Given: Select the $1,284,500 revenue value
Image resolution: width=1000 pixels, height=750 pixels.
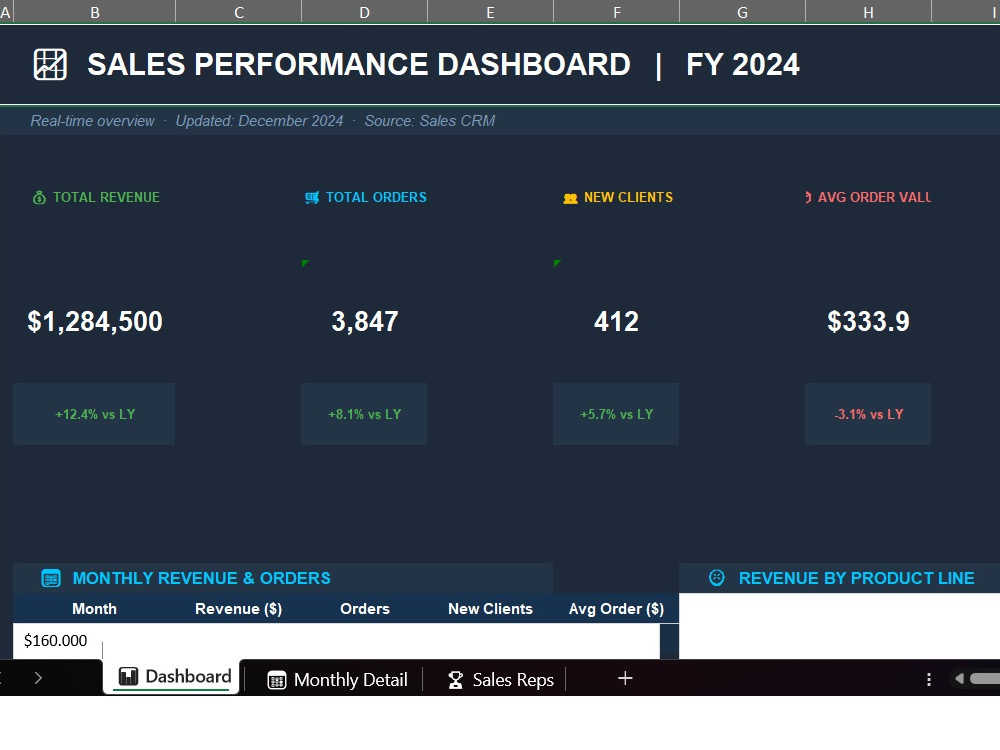Looking at the screenshot, I should point(95,321).
